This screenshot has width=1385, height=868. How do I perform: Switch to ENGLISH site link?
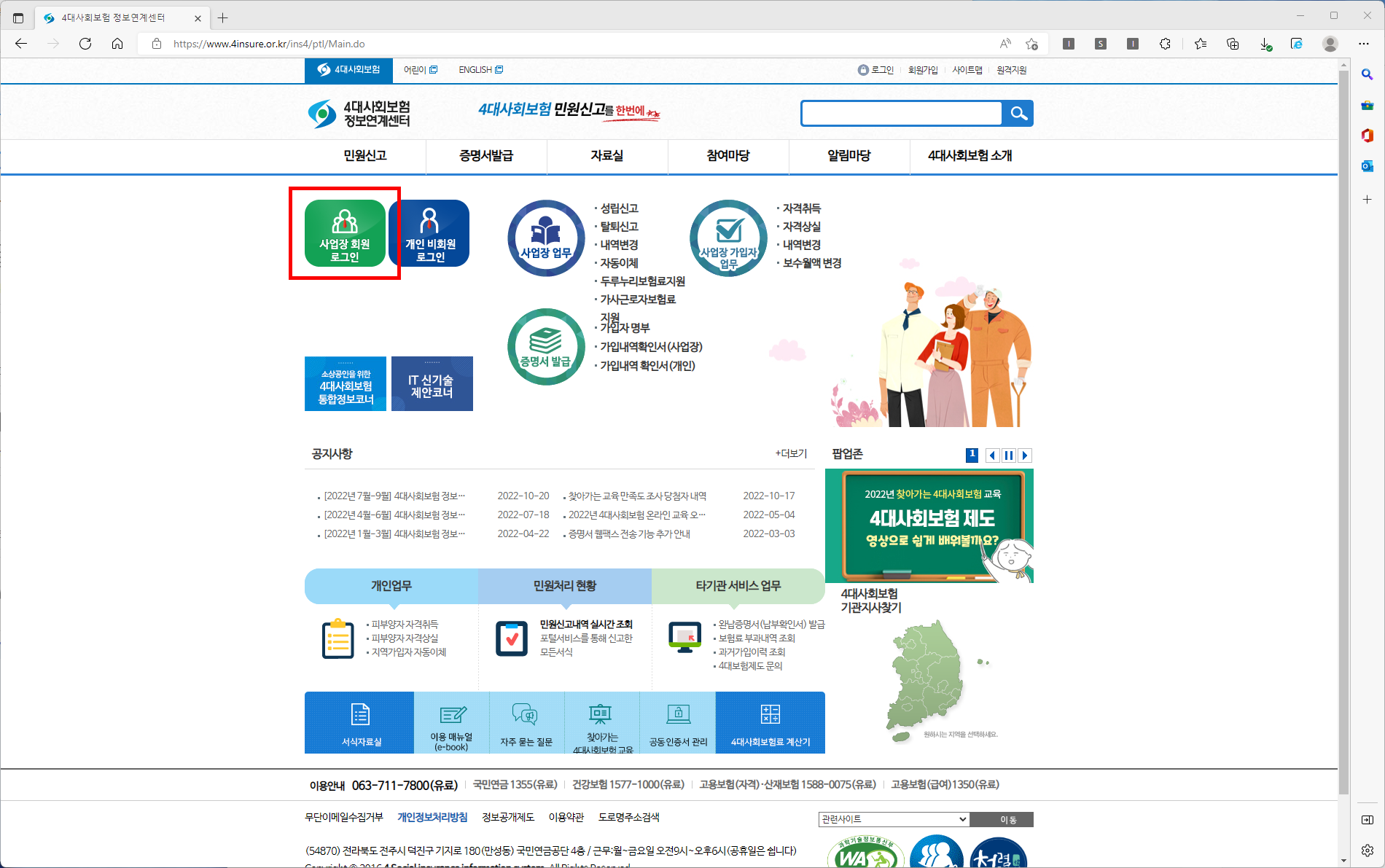[480, 70]
